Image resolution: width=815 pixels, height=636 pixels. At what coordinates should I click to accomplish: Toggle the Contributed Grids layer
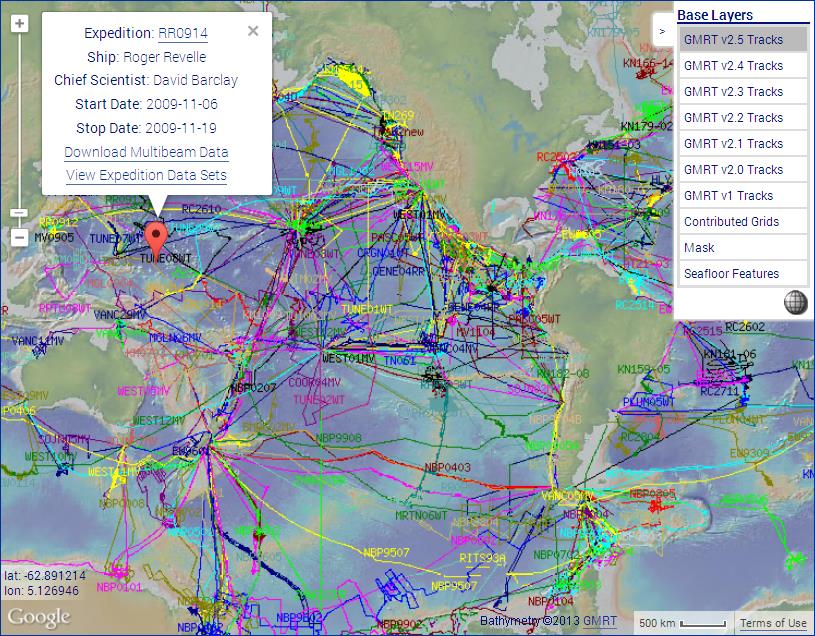(743, 222)
